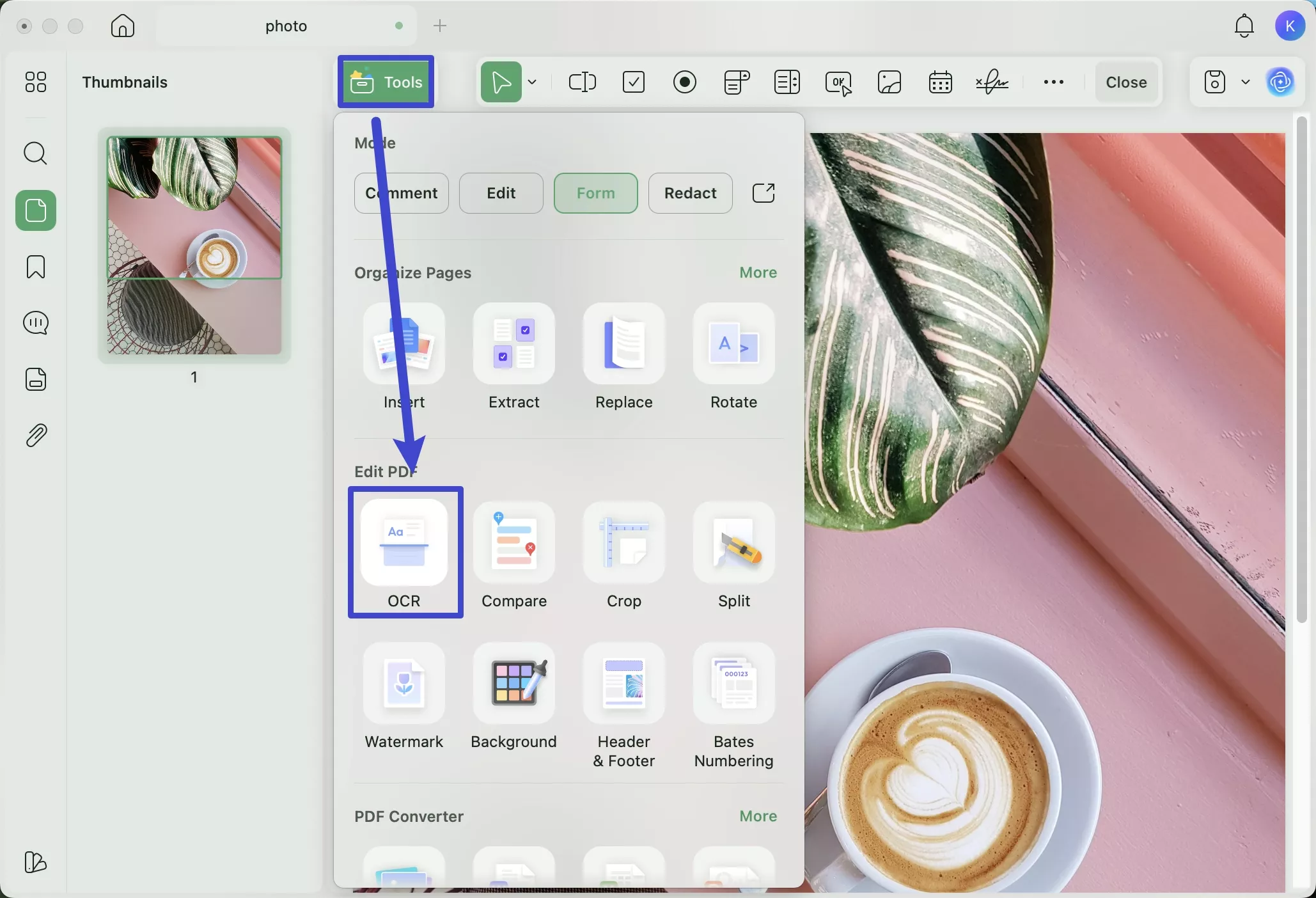Viewport: 1316px width, 898px height.
Task: Add a checkbox form field
Action: 634,82
